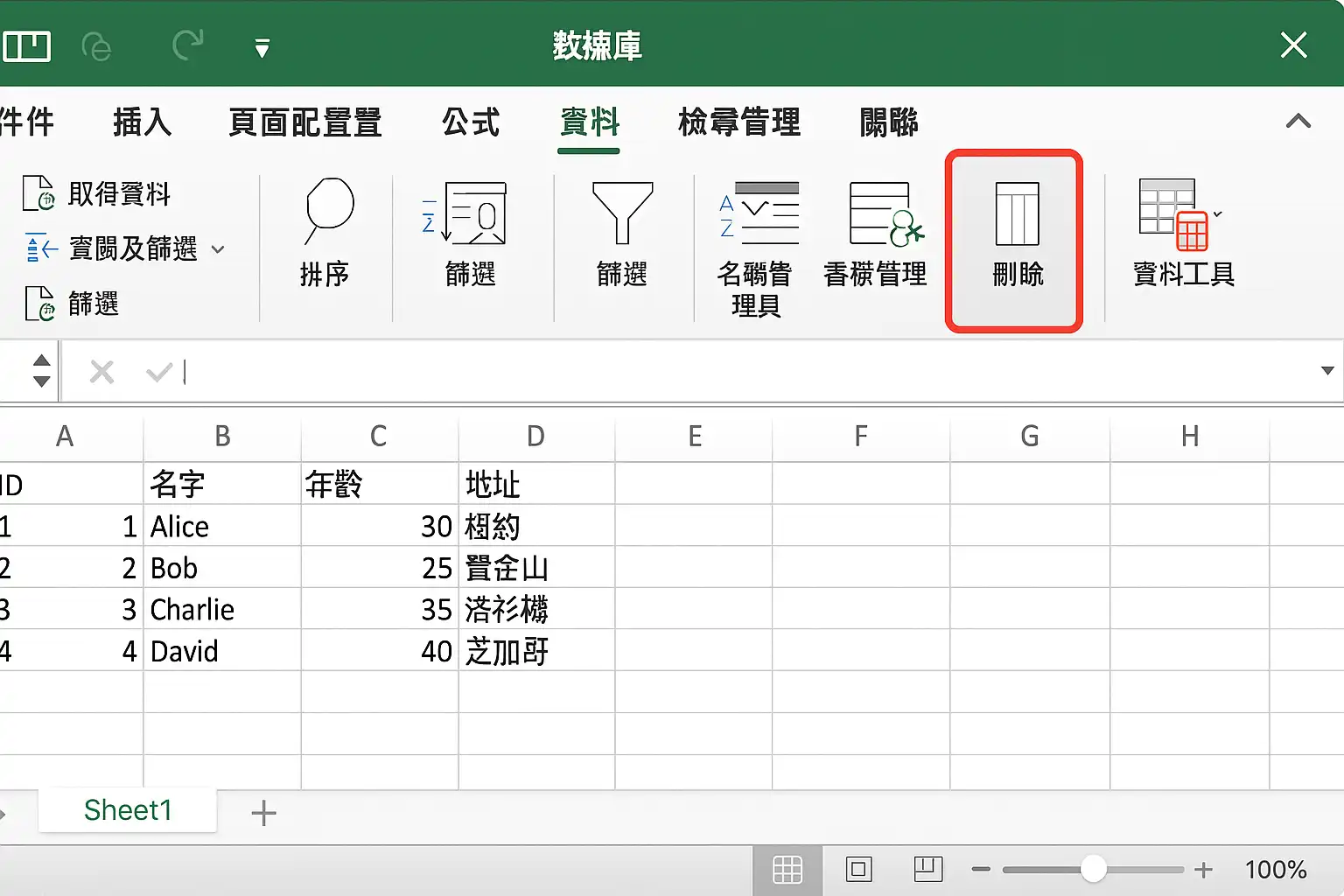
Task: Add a new sheet with plus button
Action: click(x=263, y=813)
